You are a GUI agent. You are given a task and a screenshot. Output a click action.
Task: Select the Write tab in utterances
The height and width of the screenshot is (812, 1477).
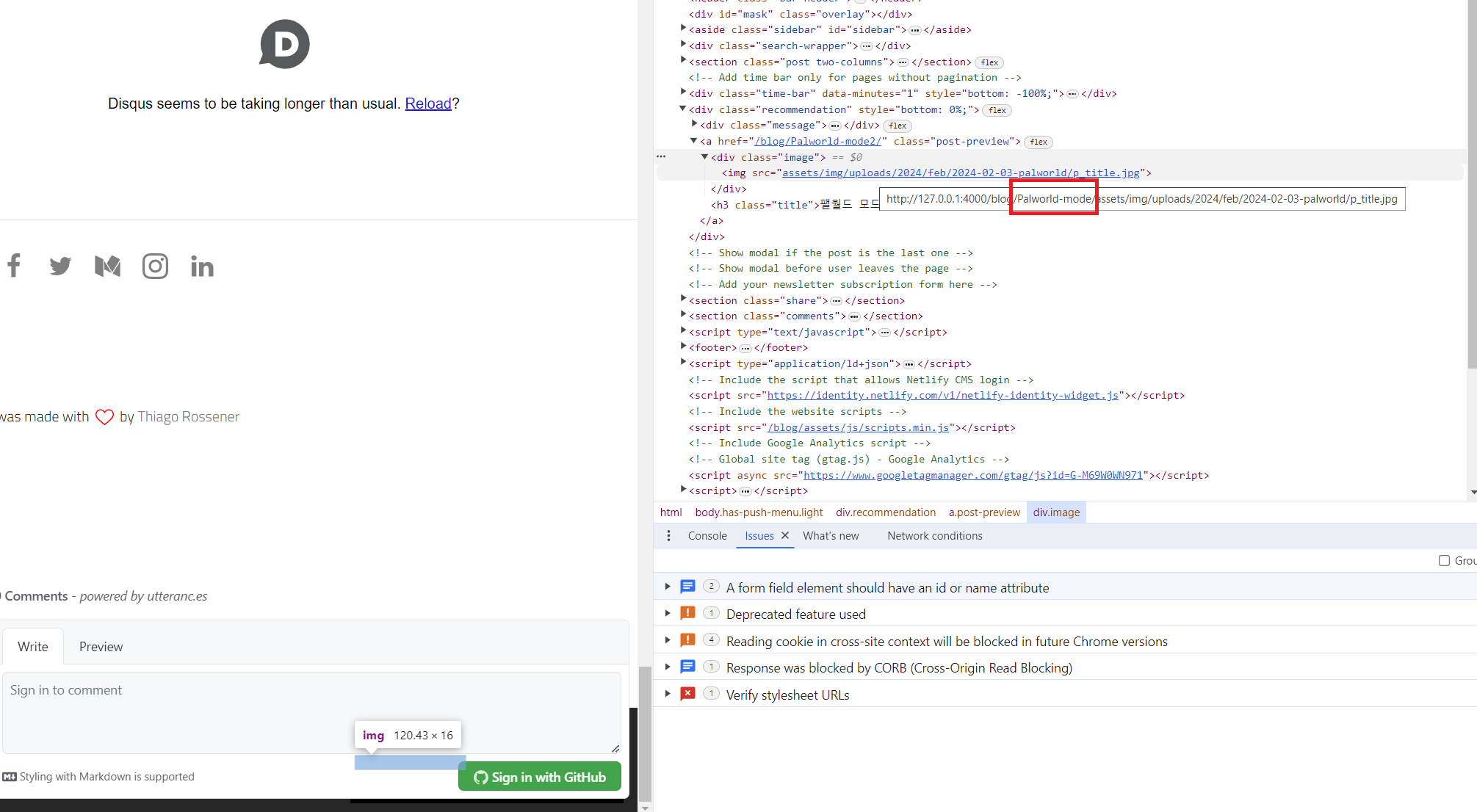[x=33, y=647]
